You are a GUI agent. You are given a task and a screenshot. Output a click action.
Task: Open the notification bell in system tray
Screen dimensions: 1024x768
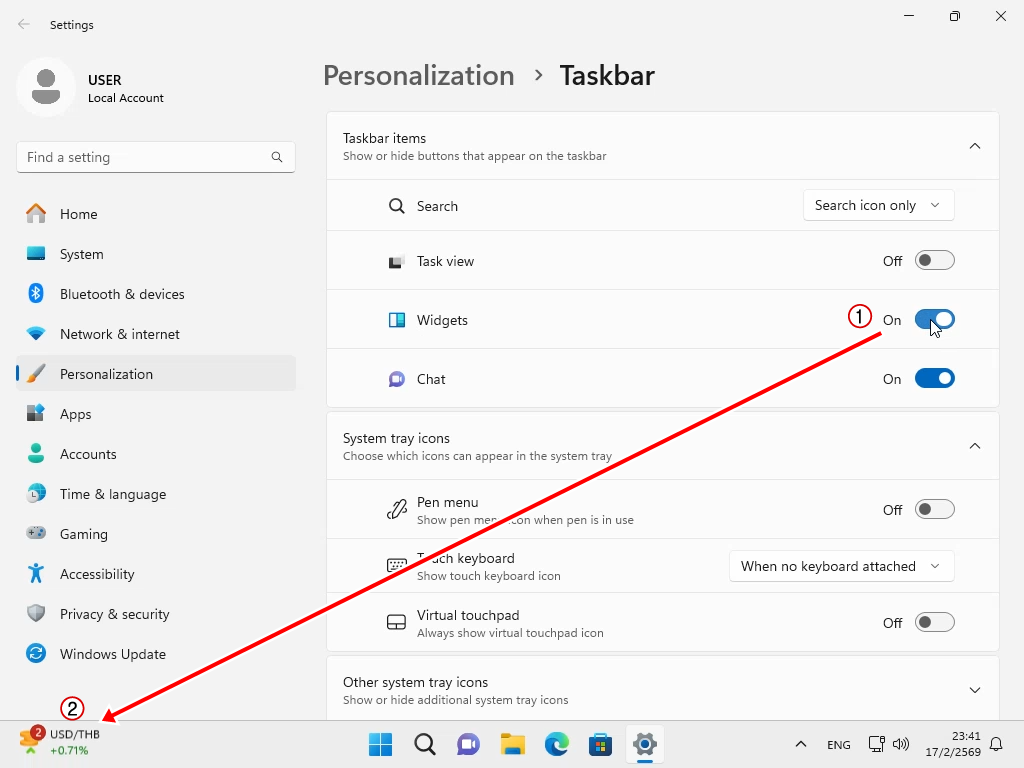point(996,744)
